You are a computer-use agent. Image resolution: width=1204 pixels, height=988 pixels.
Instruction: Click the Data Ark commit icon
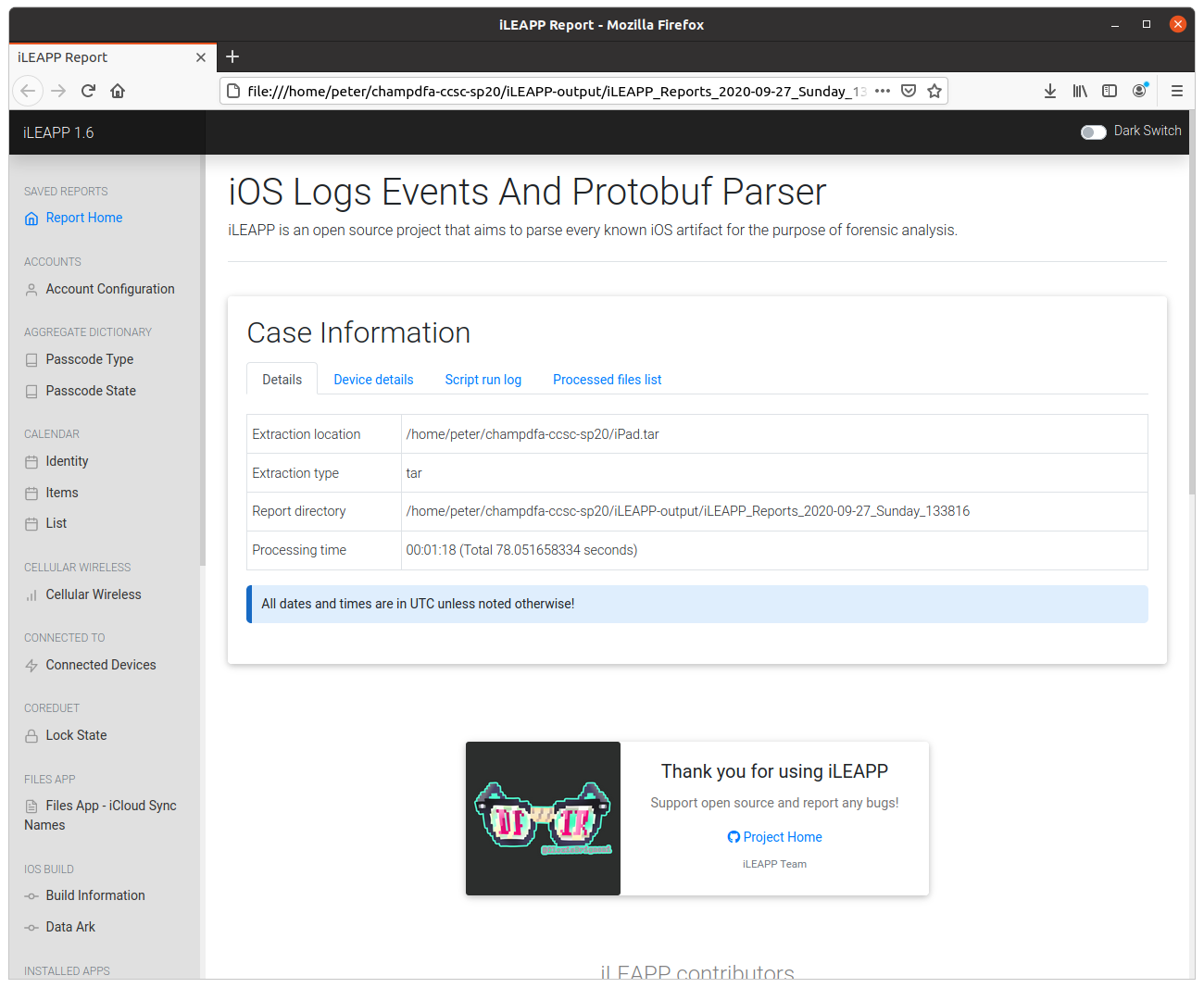pyautogui.click(x=31, y=928)
